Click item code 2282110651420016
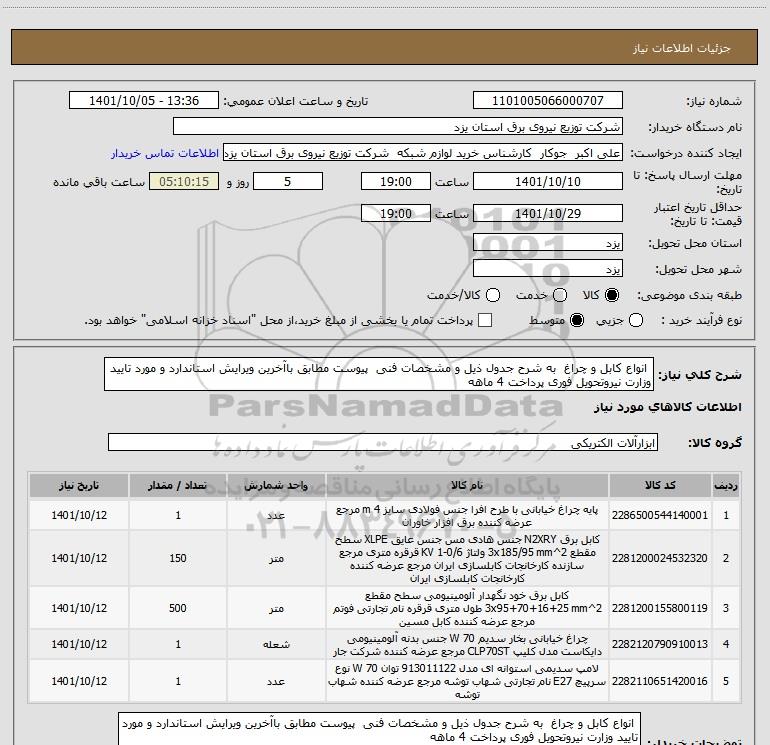770x745 pixels. tap(660, 681)
